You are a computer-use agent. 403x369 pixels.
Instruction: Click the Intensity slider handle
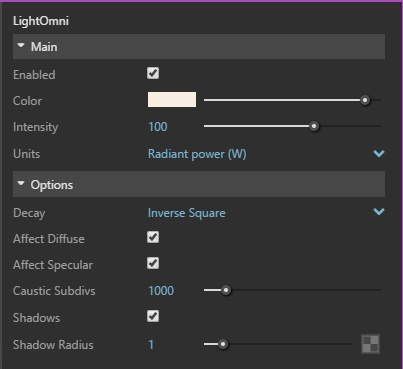[x=314, y=126]
